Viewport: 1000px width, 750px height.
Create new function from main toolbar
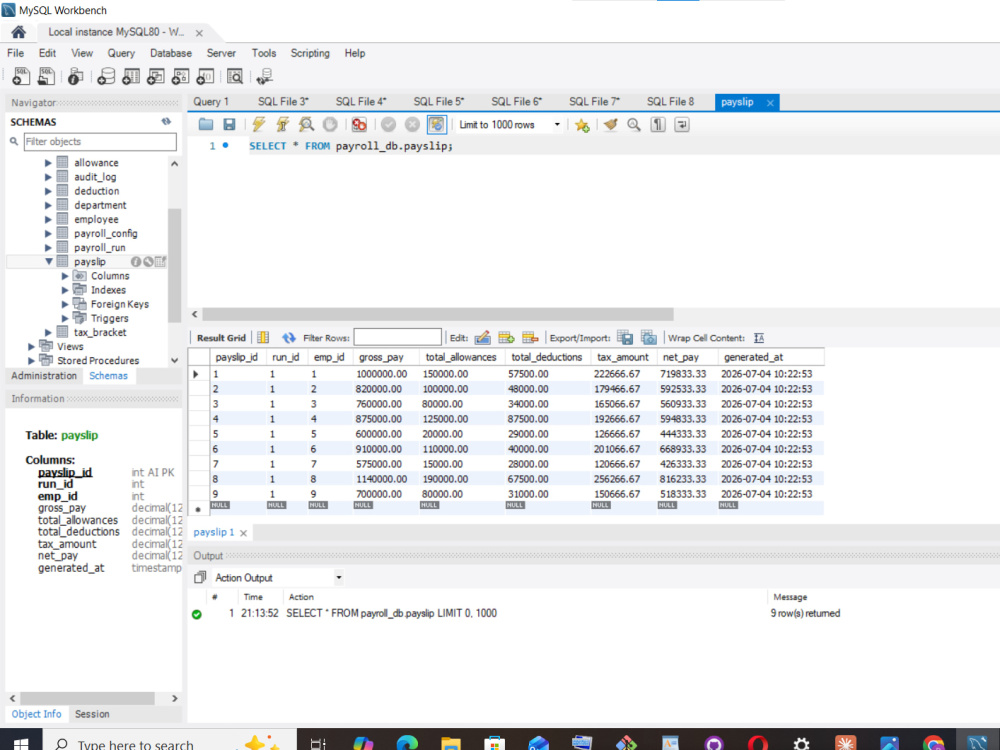(x=205, y=77)
